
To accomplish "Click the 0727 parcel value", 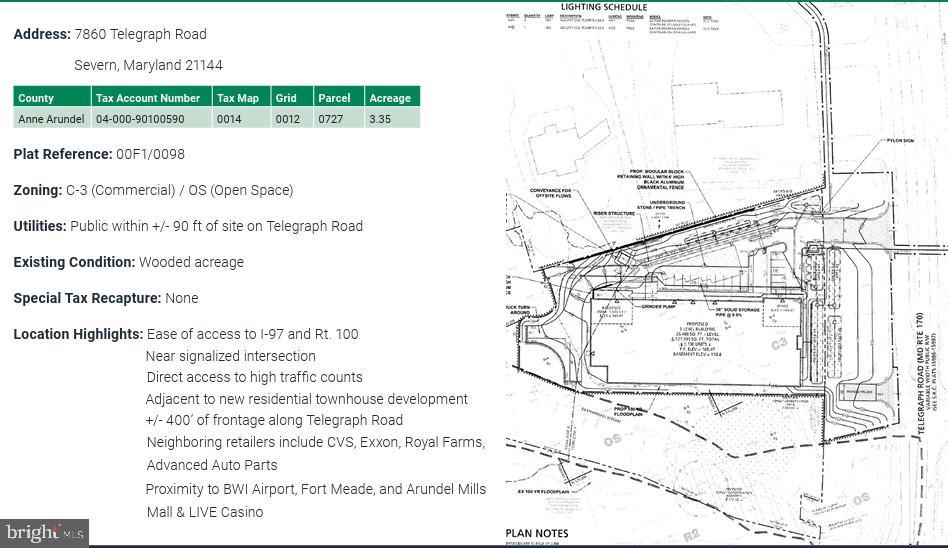I will pos(330,119).
